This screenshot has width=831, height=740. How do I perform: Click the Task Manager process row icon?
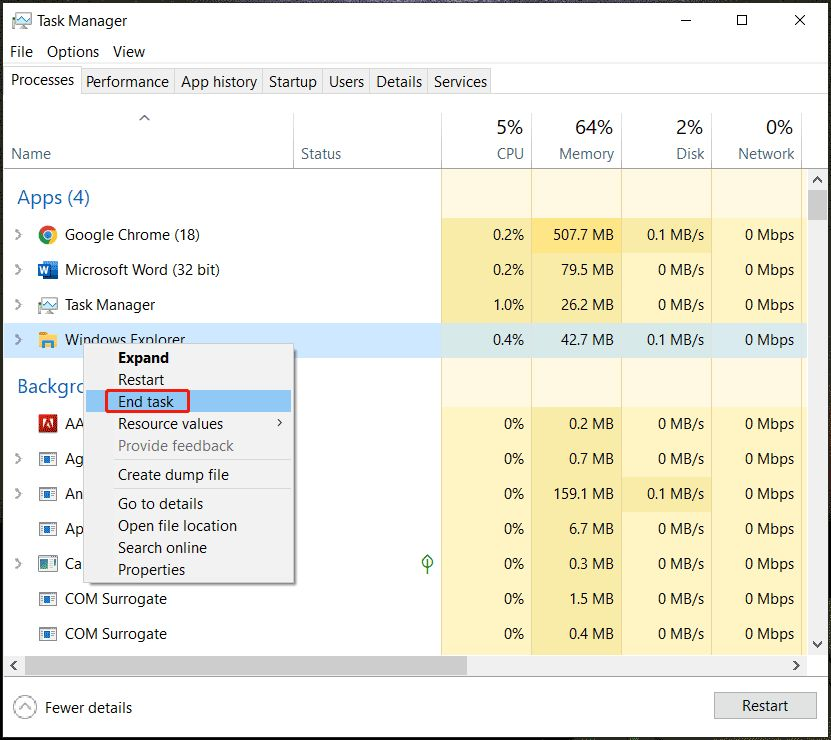coord(48,305)
